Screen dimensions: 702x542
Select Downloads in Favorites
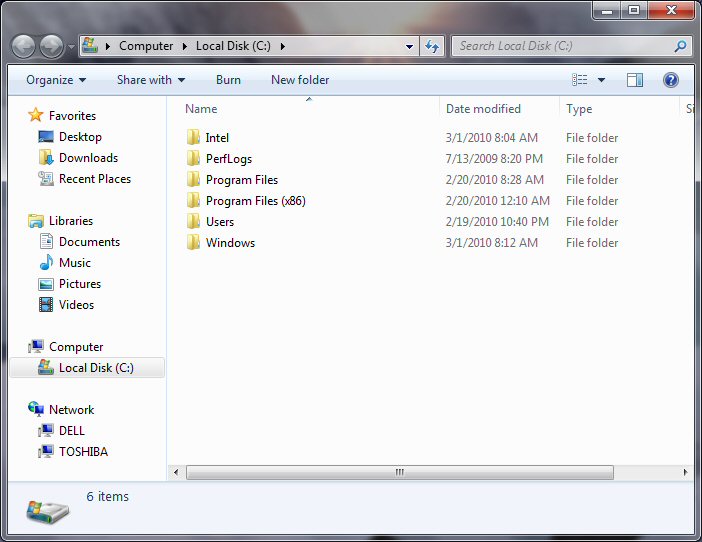(x=88, y=158)
